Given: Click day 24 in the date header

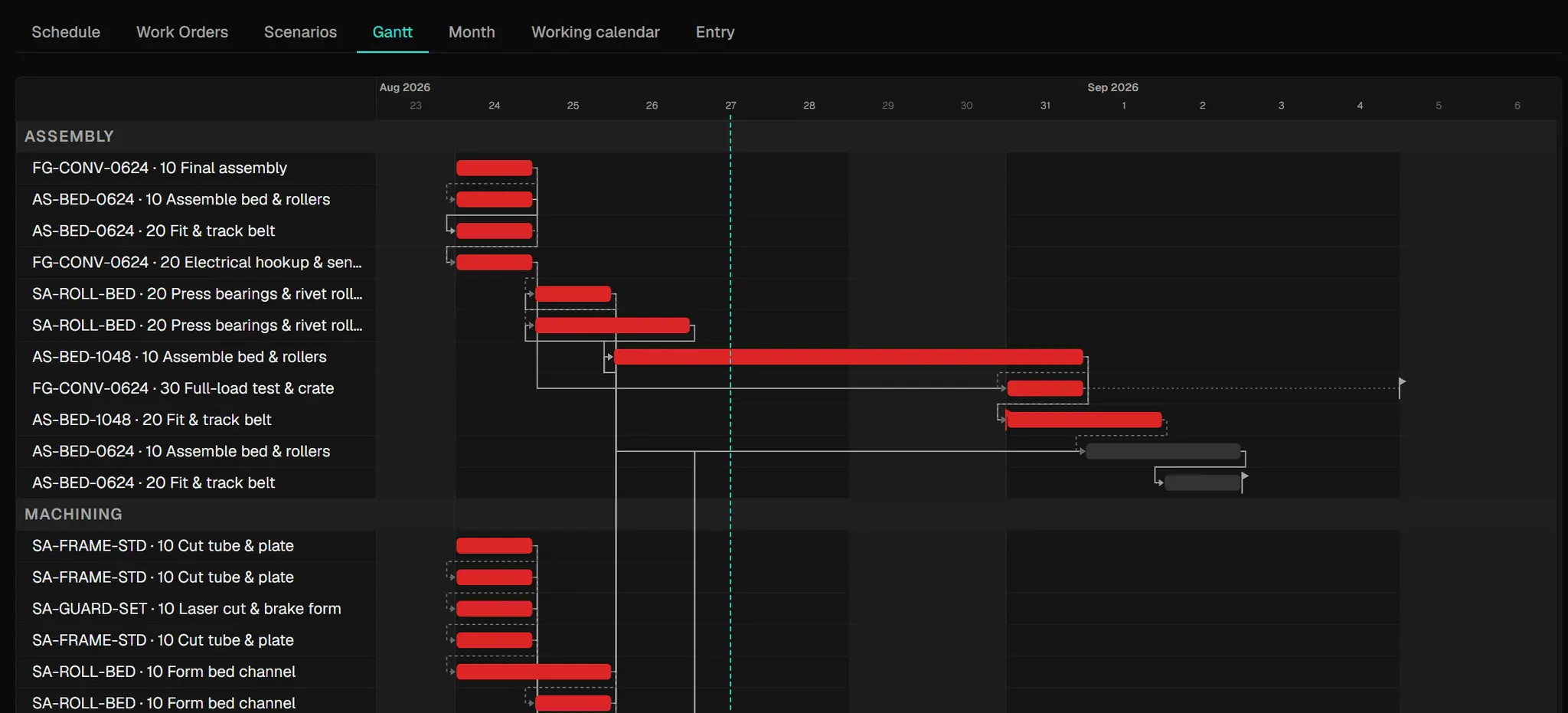Looking at the screenshot, I should click(x=494, y=106).
